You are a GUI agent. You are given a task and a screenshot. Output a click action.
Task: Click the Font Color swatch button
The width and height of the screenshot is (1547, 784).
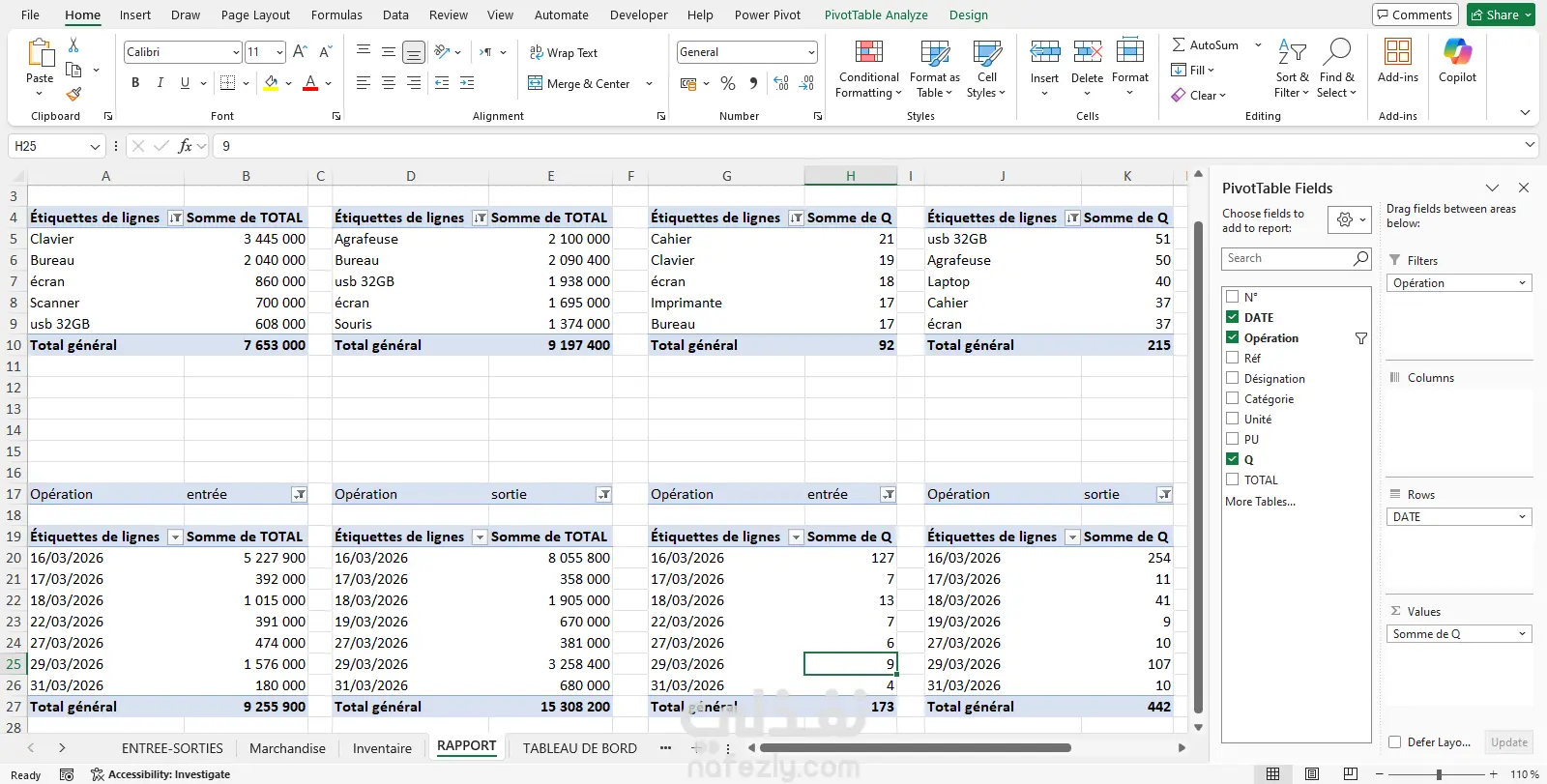310,83
